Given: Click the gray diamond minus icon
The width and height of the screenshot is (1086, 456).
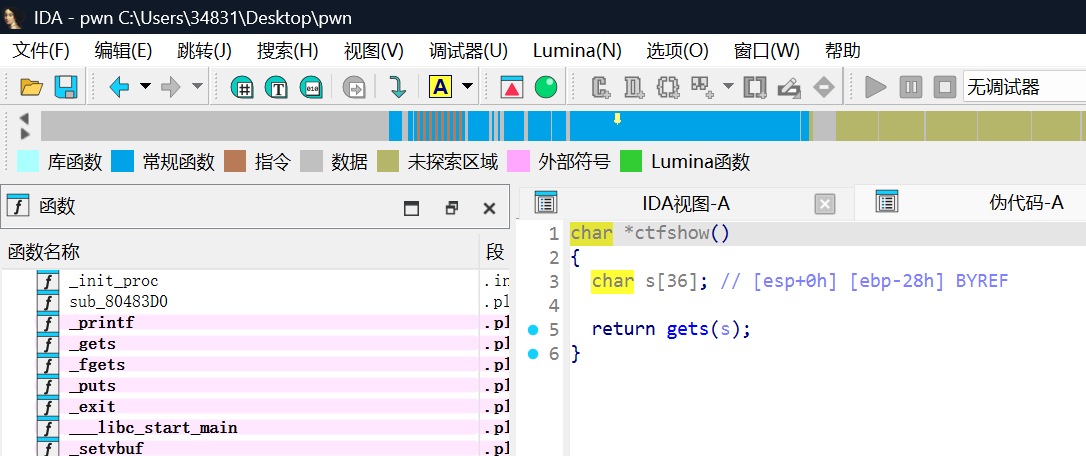Looking at the screenshot, I should (x=824, y=87).
